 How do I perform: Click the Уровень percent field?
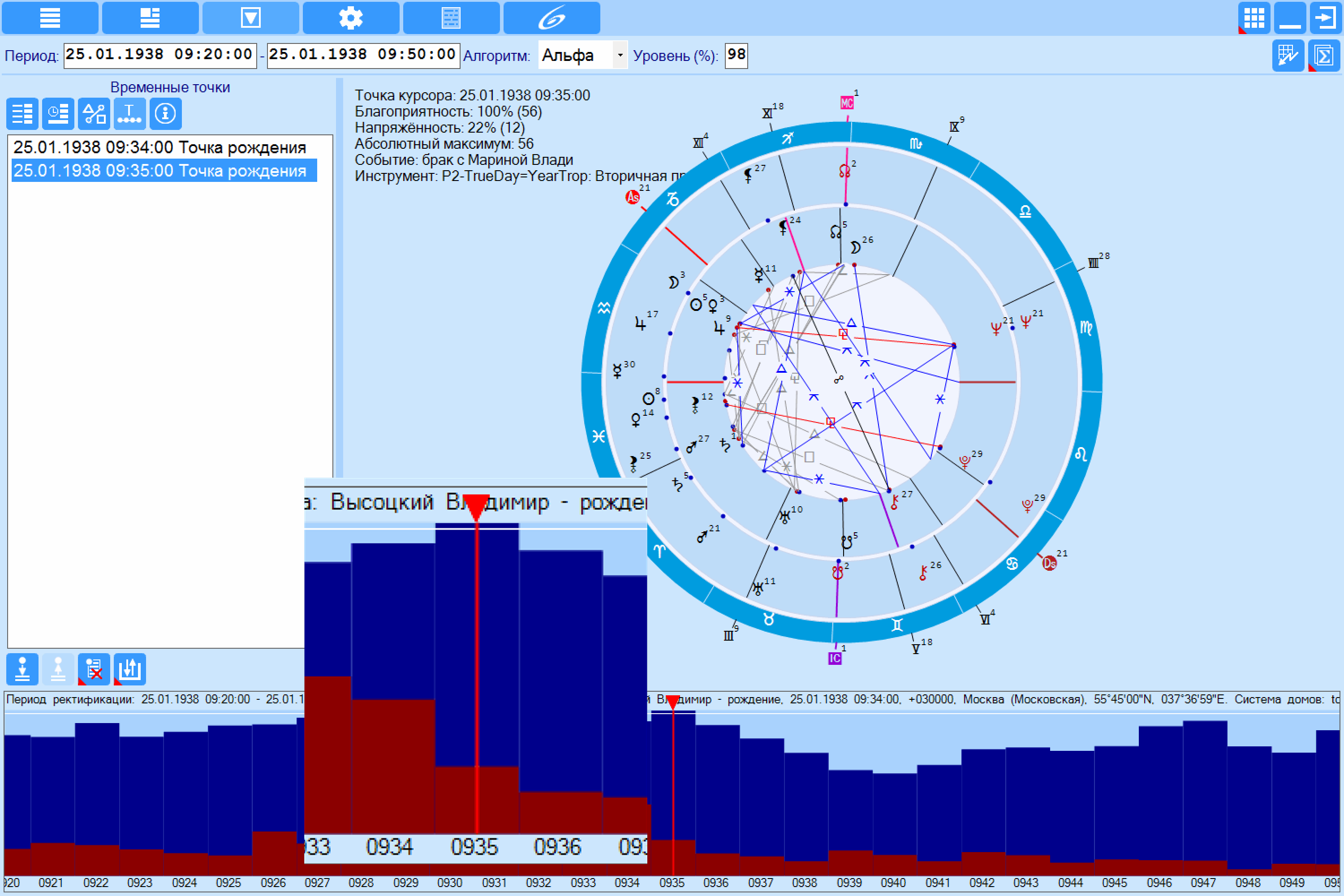tap(736, 56)
